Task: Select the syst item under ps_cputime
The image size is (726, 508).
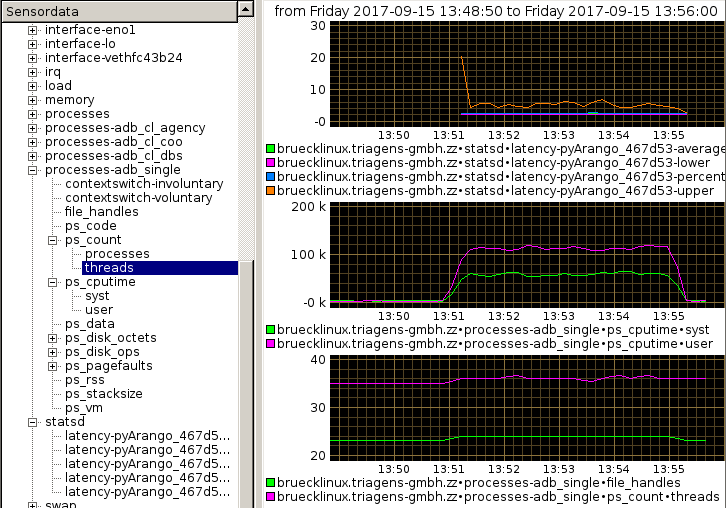Action: tap(97, 296)
